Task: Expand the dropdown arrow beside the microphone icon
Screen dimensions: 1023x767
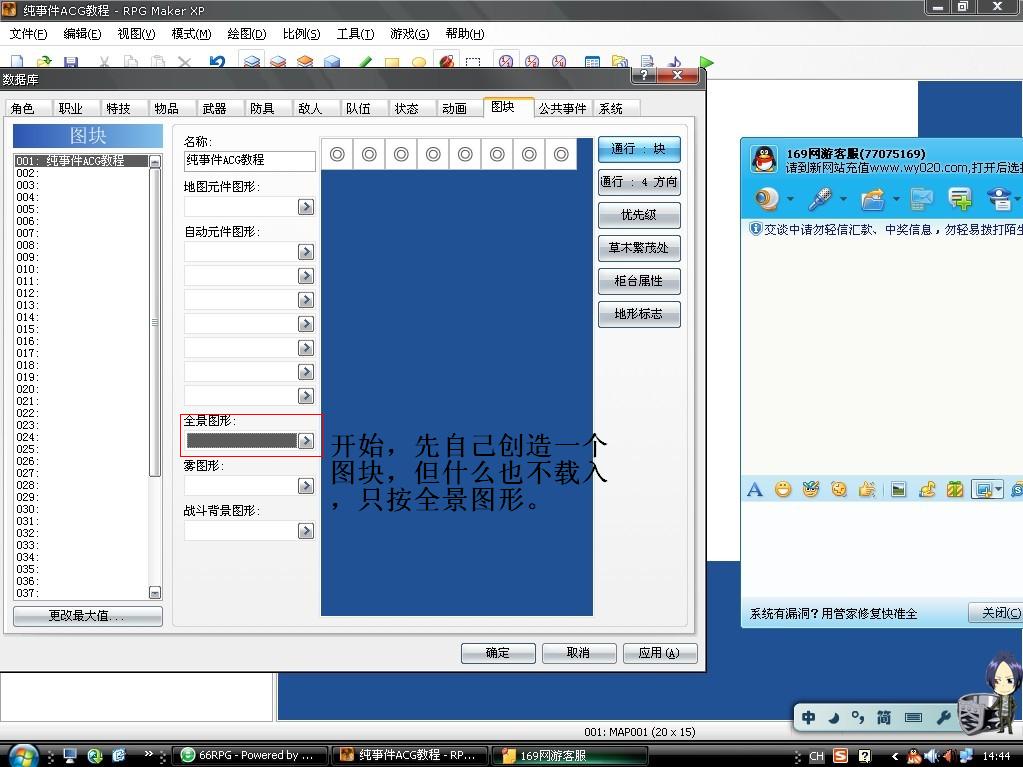Action: [844, 198]
